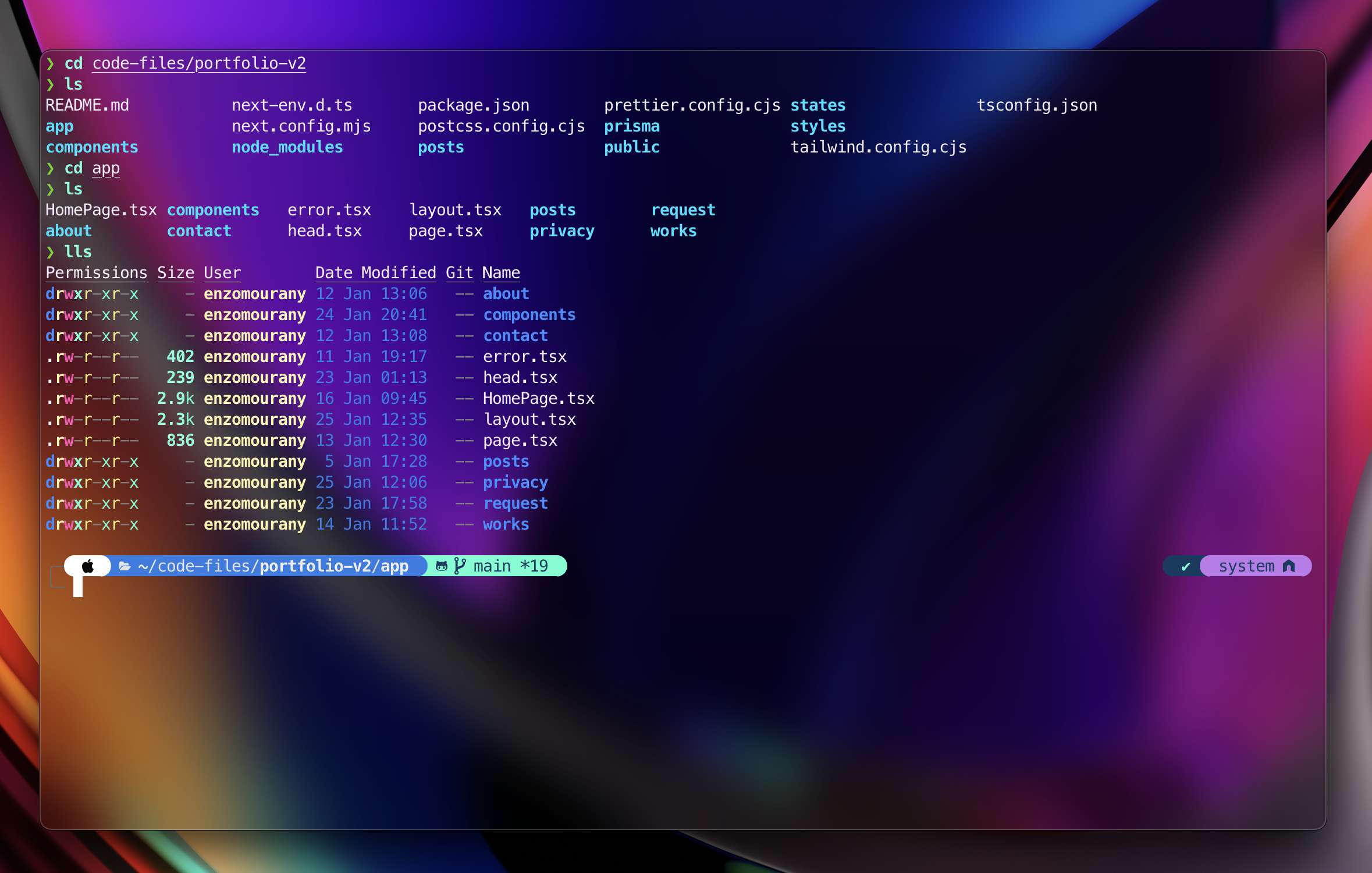This screenshot has height=873, width=1372.
Task: Click the 'Date Modified' column header
Action: (375, 272)
